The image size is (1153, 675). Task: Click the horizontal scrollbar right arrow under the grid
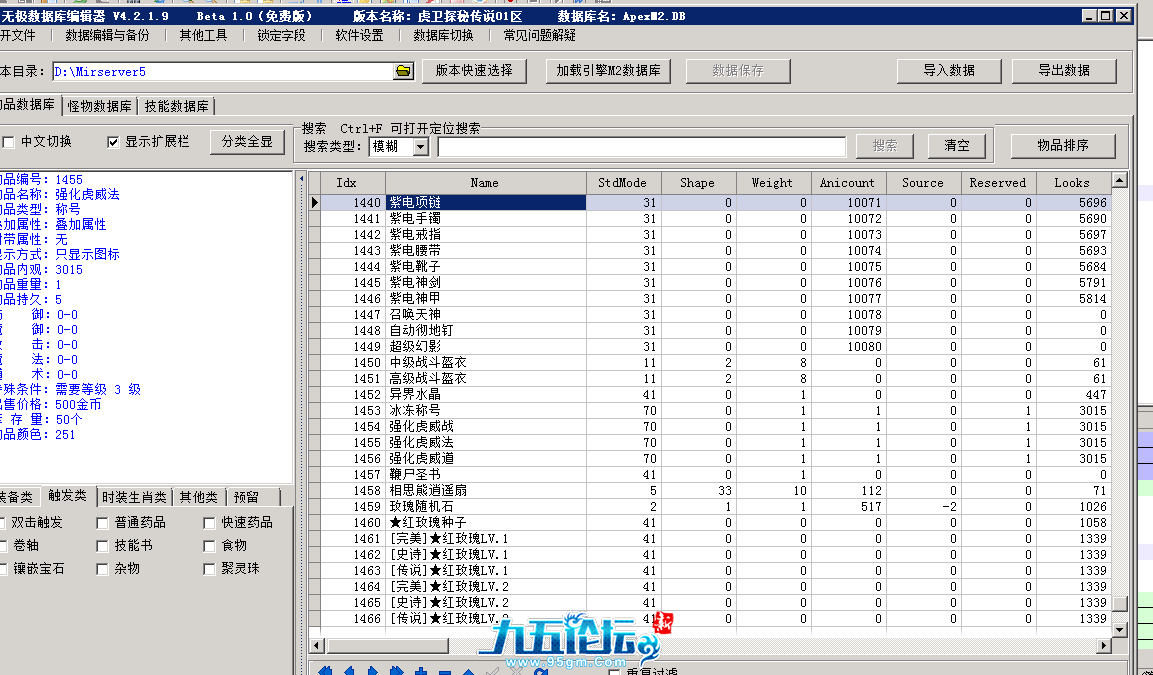pos(1103,645)
